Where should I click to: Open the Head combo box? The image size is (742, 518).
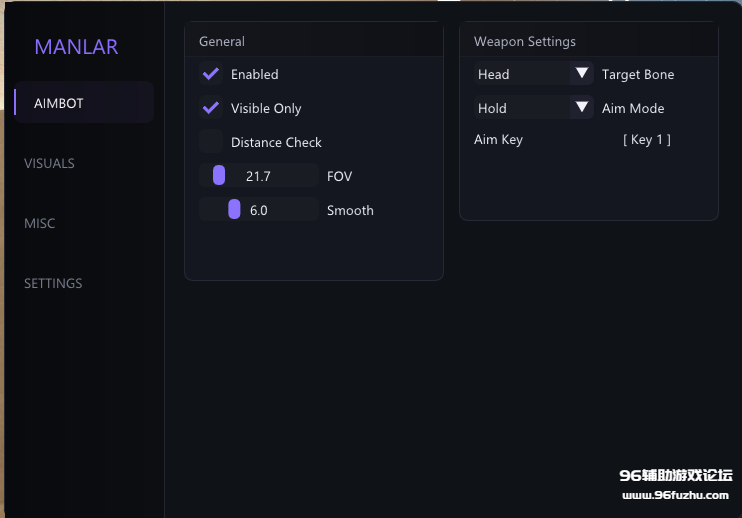click(x=522, y=74)
